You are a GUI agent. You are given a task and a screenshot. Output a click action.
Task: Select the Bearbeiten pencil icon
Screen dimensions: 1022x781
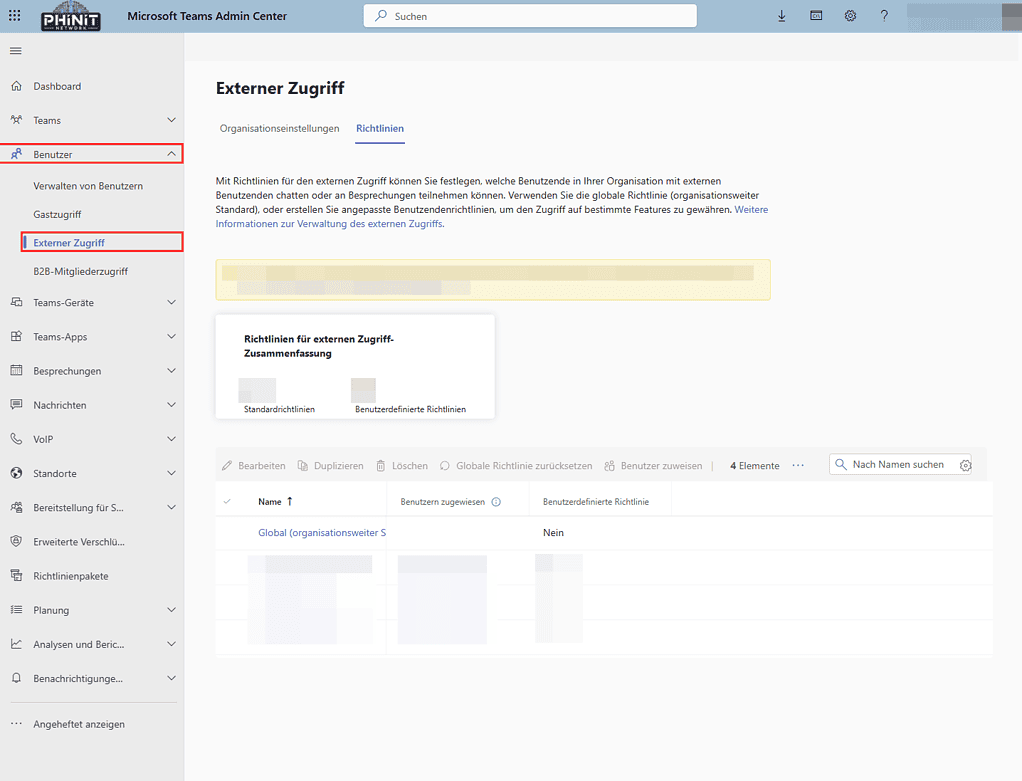point(226,465)
